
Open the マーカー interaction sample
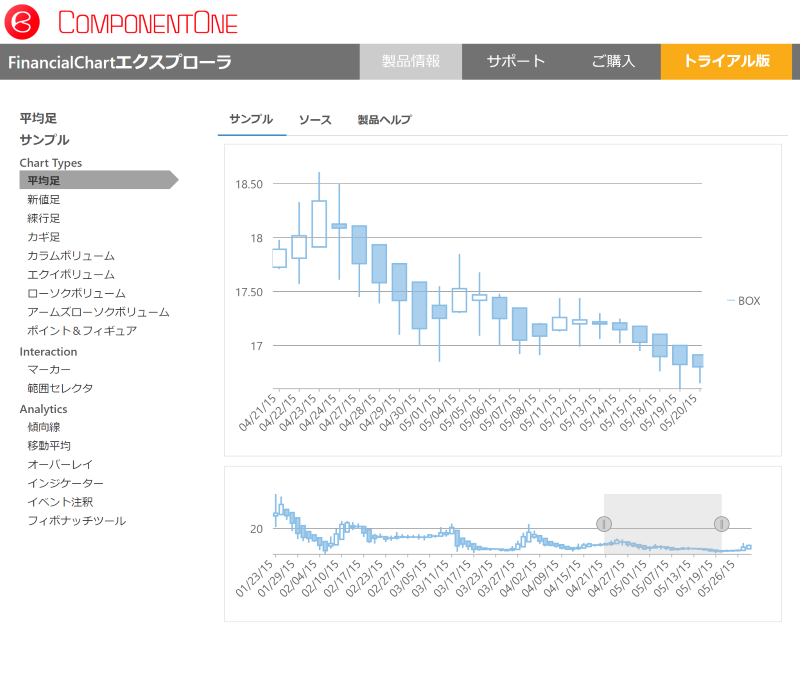49,369
